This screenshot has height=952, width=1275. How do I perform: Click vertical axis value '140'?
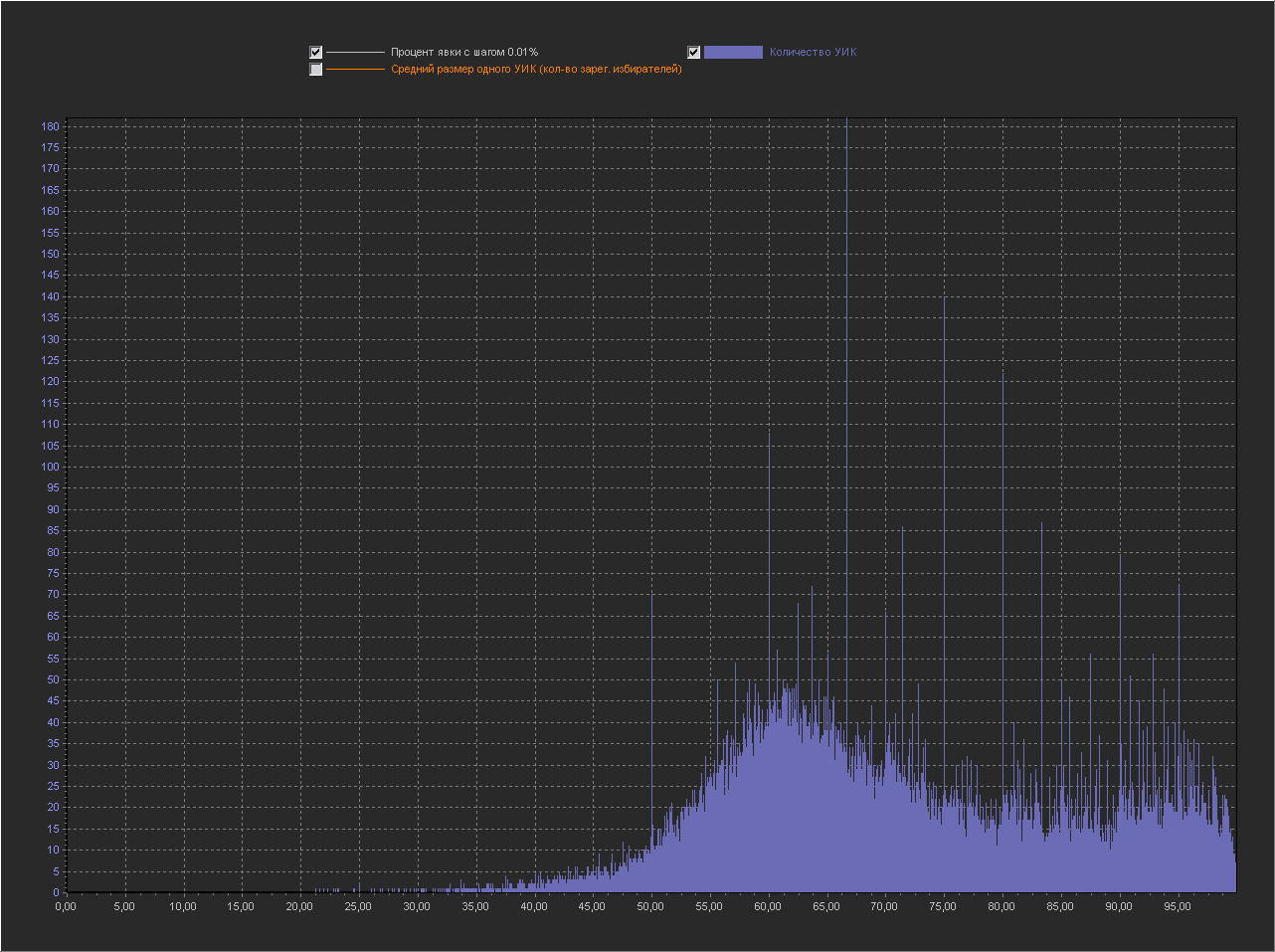click(51, 296)
